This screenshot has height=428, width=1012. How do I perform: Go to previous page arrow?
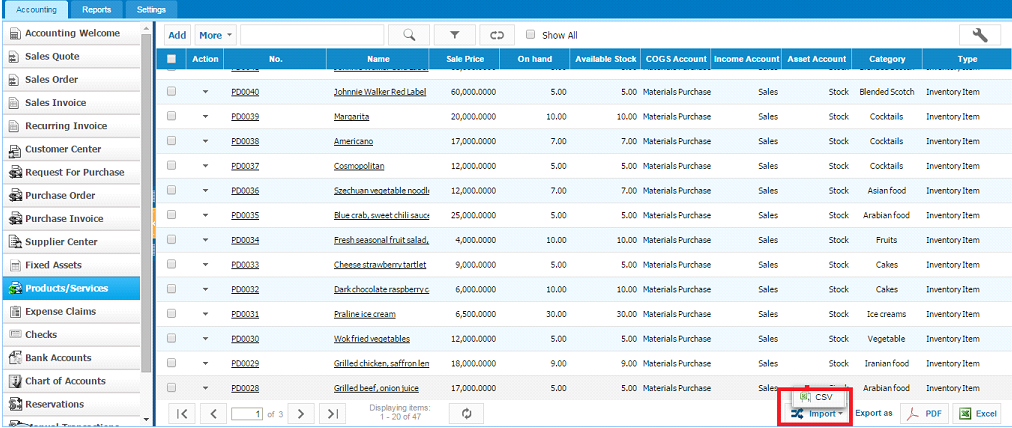214,413
